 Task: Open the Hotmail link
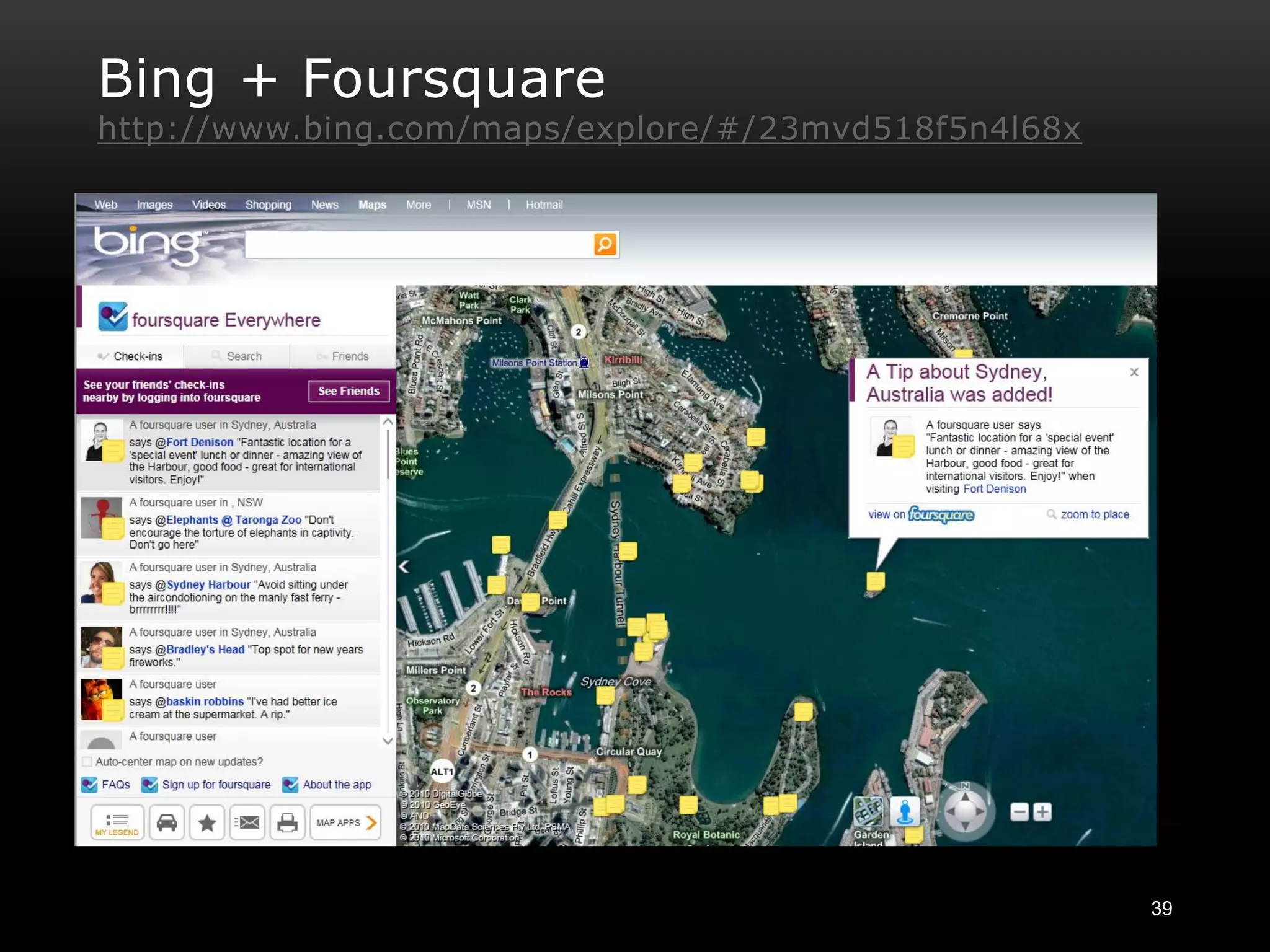(544, 205)
